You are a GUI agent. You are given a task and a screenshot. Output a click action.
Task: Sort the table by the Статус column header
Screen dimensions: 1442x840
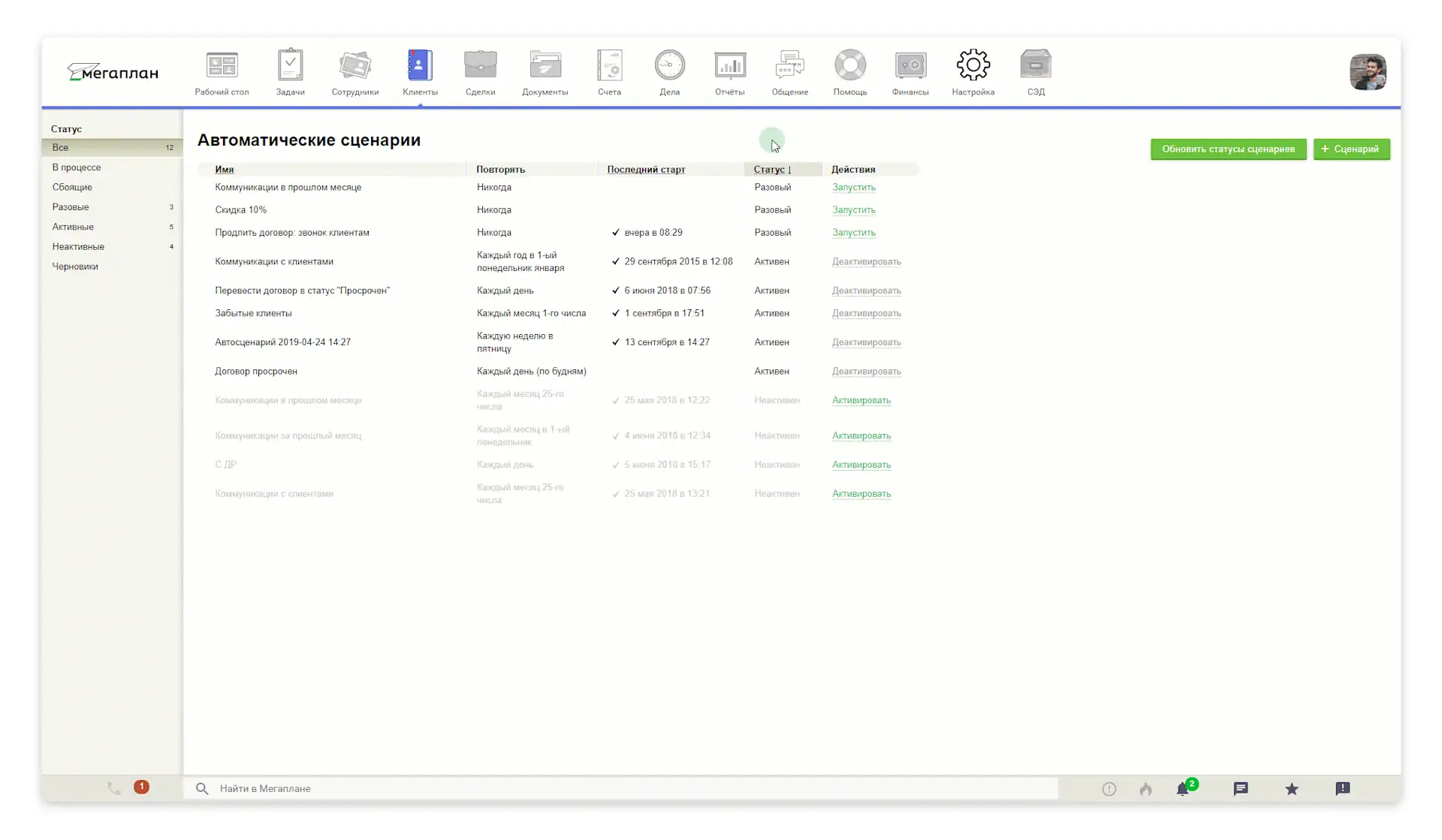769,170
